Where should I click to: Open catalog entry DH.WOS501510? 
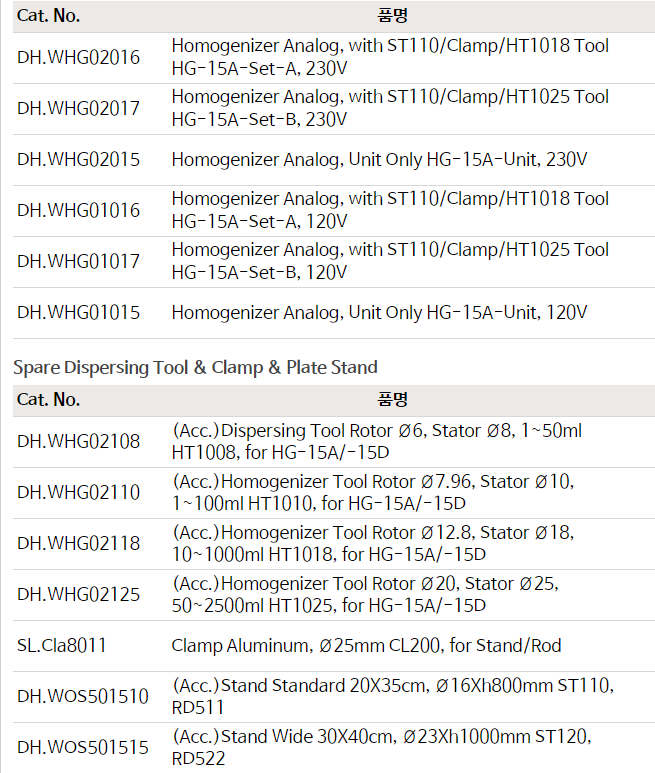[x=83, y=697]
